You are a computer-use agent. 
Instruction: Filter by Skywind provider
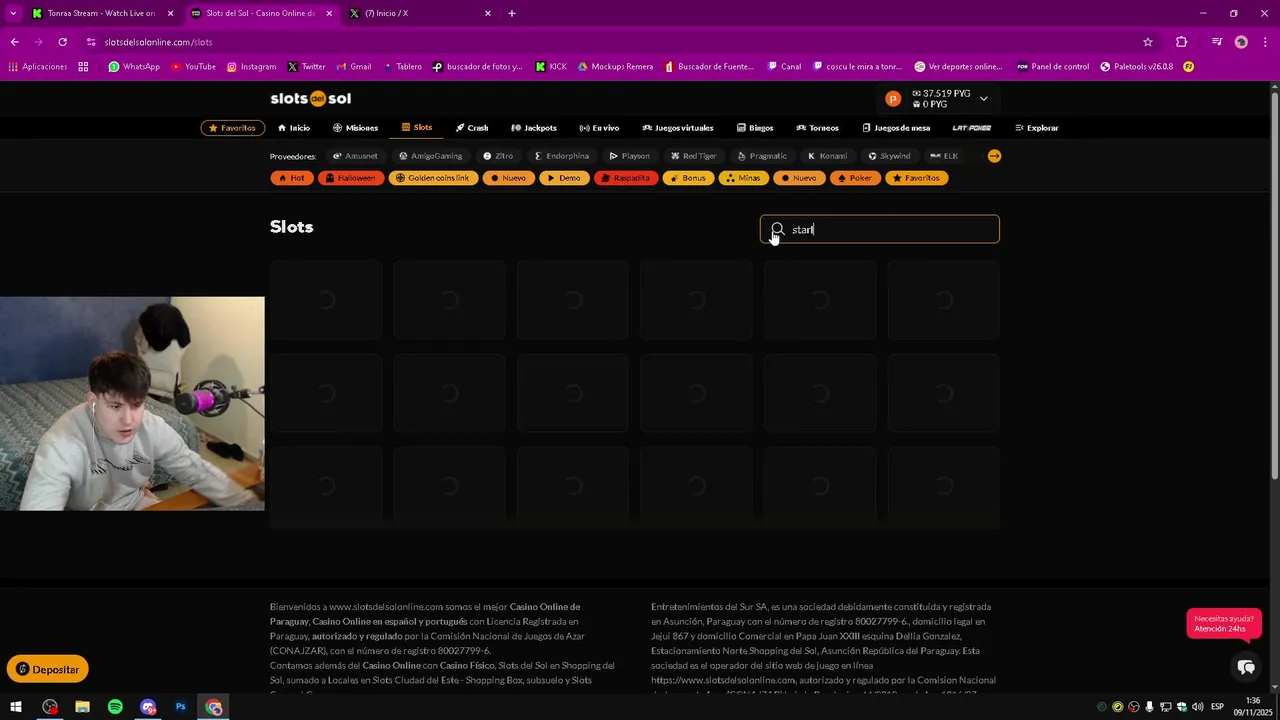889,156
